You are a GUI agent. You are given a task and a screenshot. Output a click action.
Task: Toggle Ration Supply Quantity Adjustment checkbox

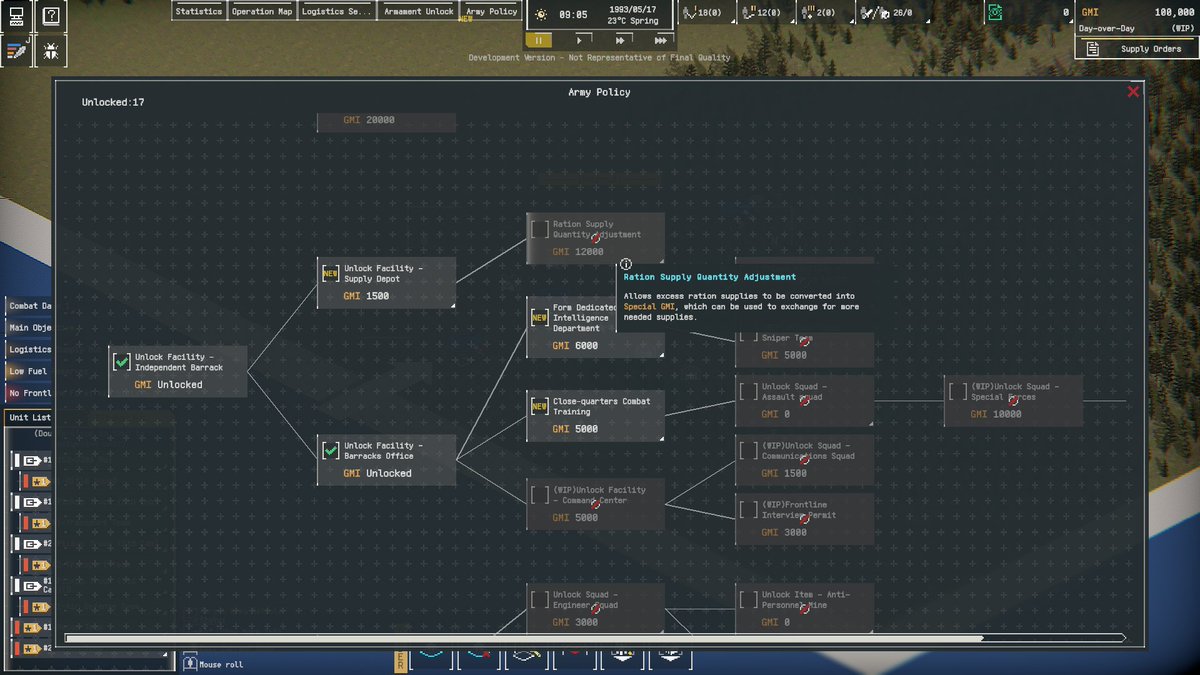539,229
